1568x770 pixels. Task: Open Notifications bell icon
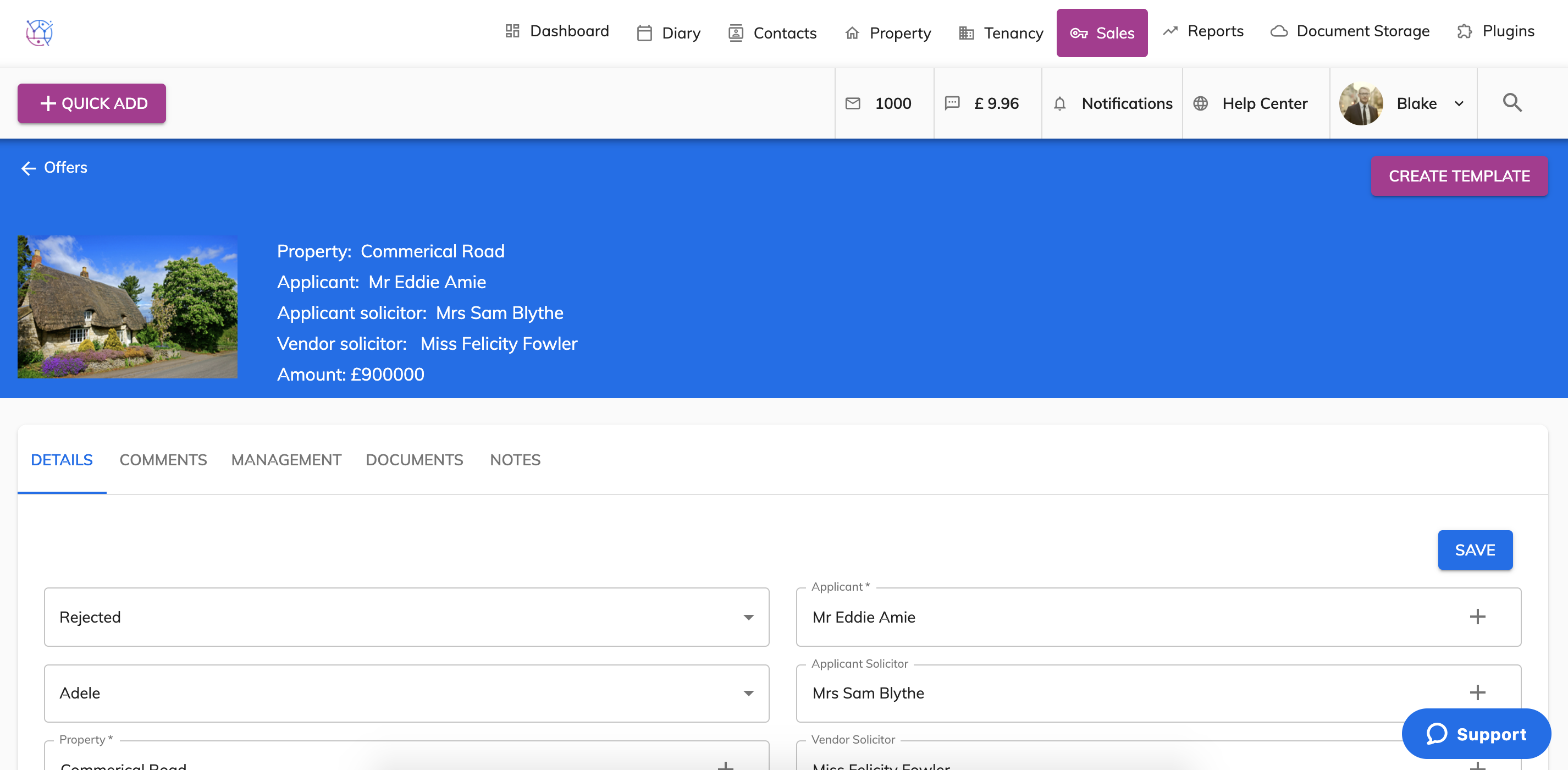click(x=1060, y=103)
